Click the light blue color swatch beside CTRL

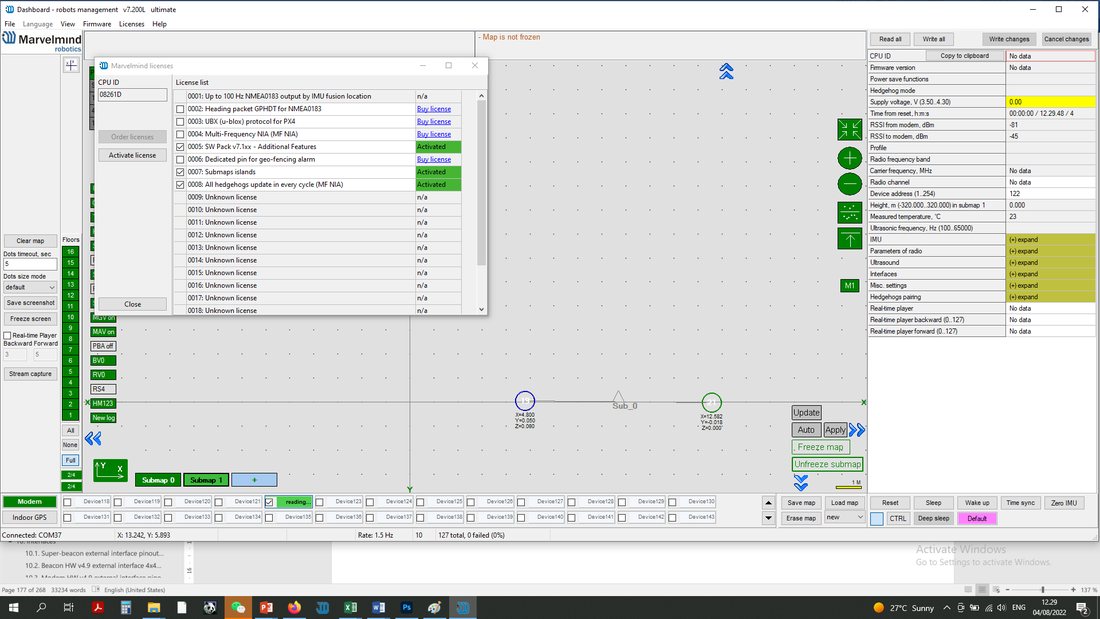pyautogui.click(x=877, y=519)
